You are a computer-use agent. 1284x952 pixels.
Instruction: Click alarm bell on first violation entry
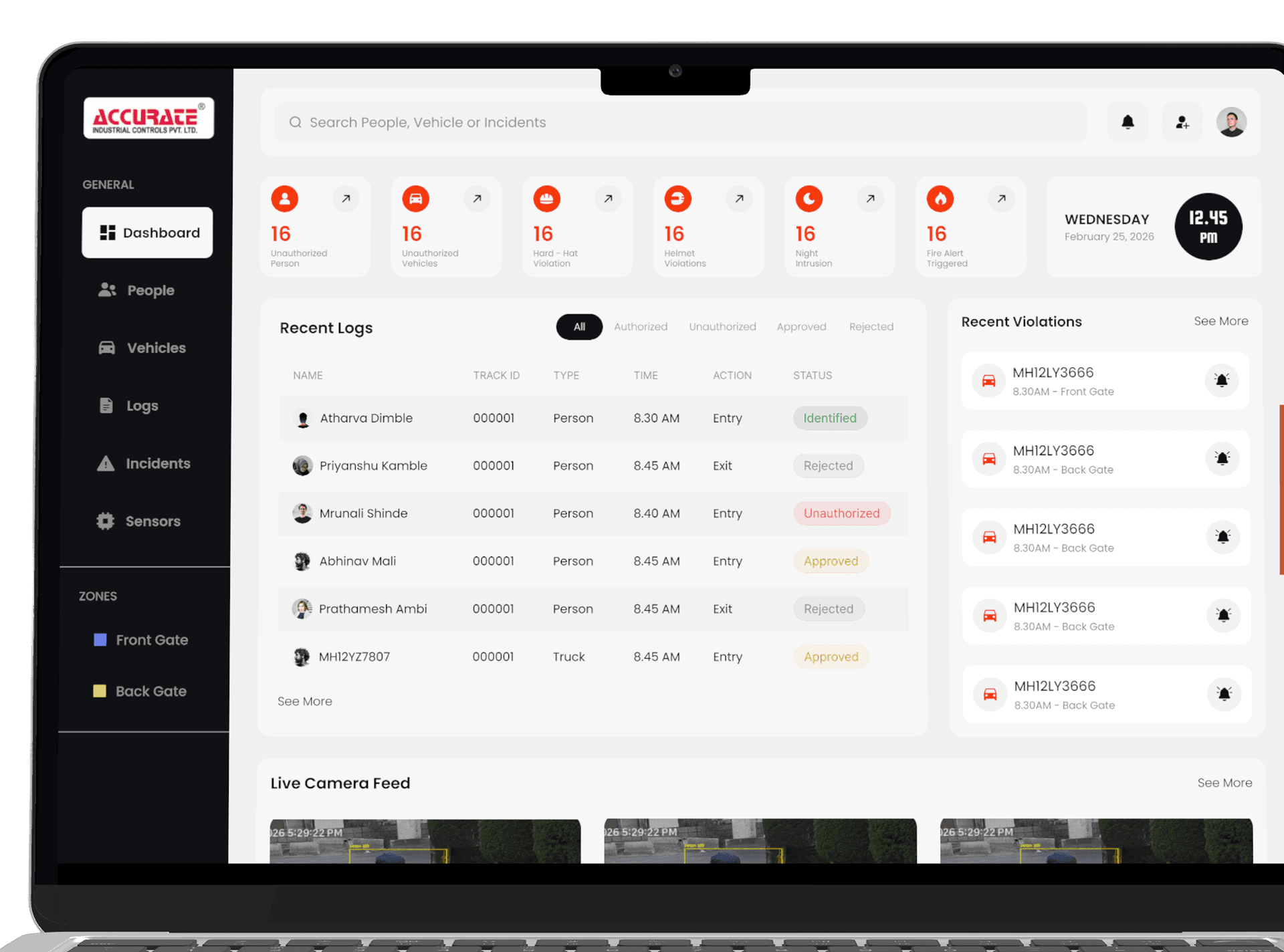pyautogui.click(x=1221, y=380)
